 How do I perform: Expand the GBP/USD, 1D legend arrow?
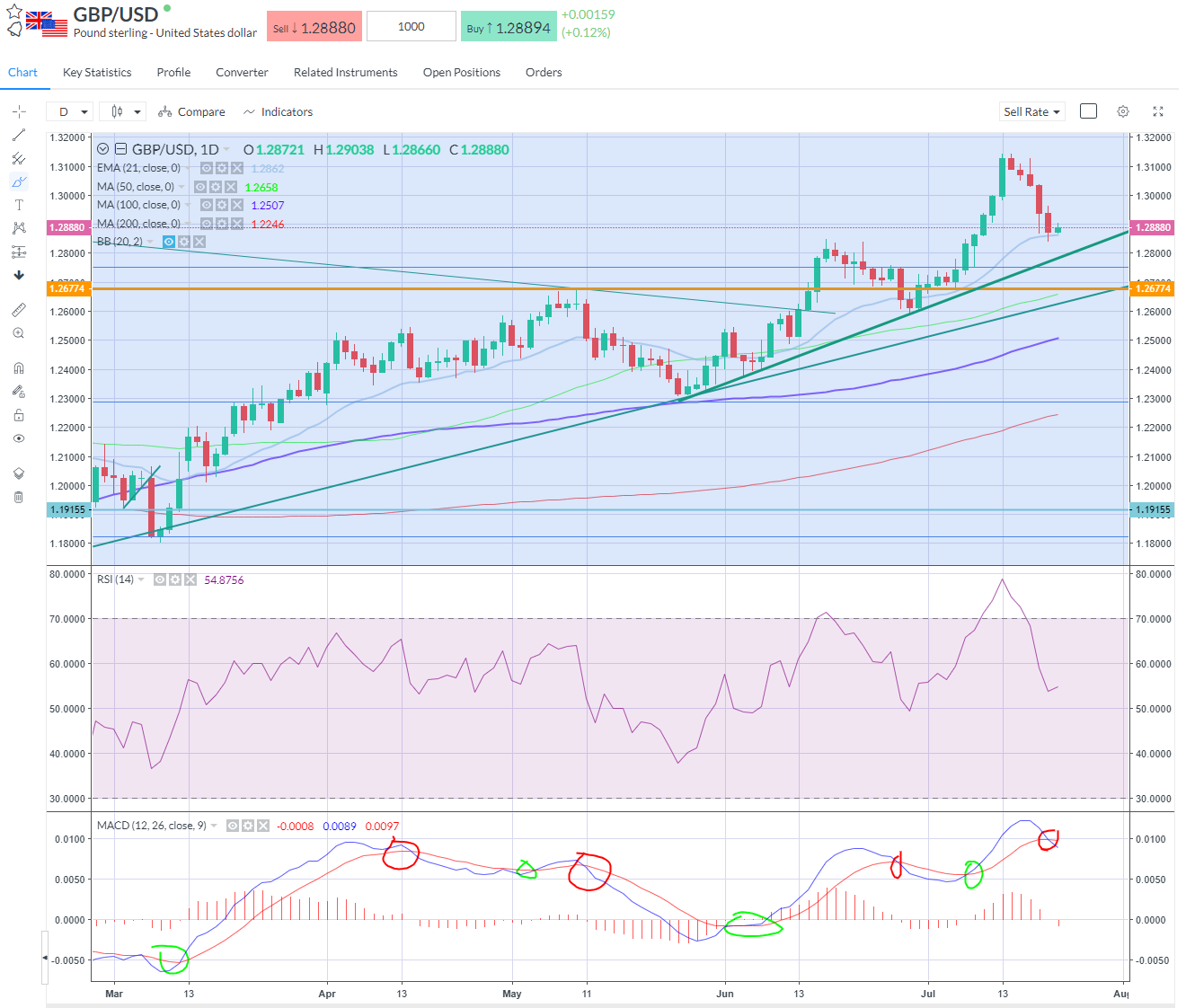point(226,150)
